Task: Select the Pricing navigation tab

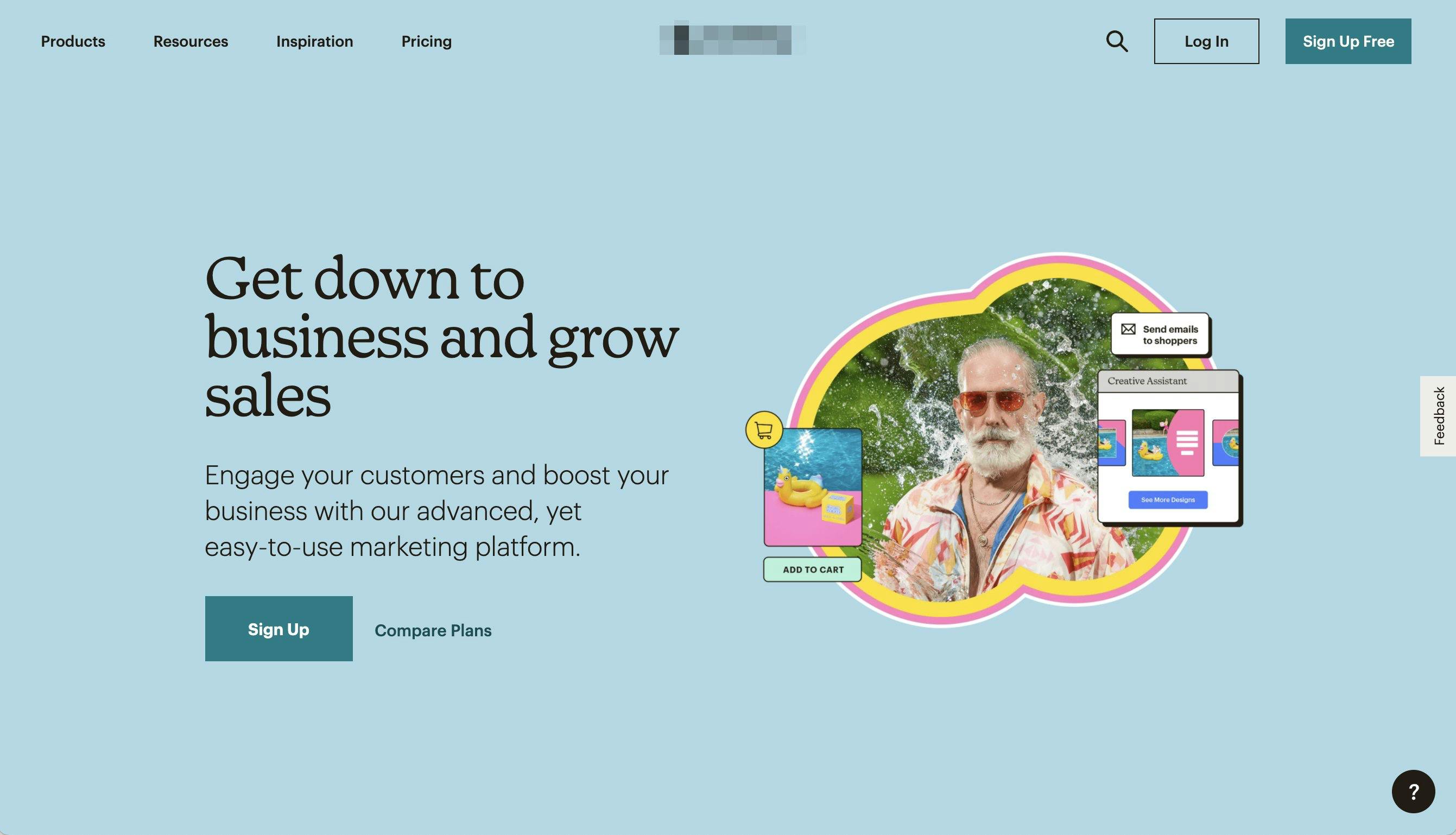Action: (x=426, y=40)
